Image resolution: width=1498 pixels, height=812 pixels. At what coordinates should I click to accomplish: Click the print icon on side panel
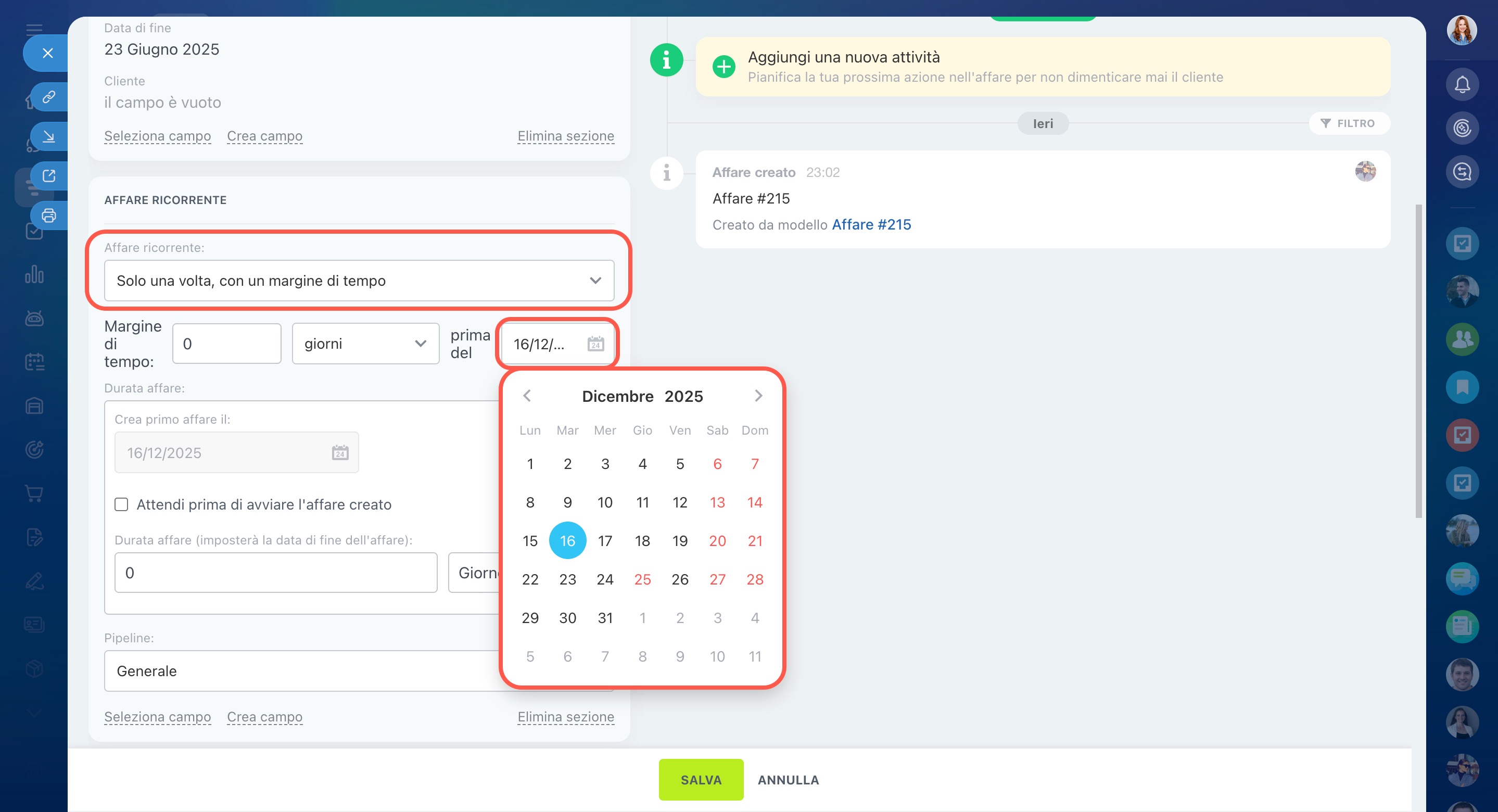[x=49, y=216]
